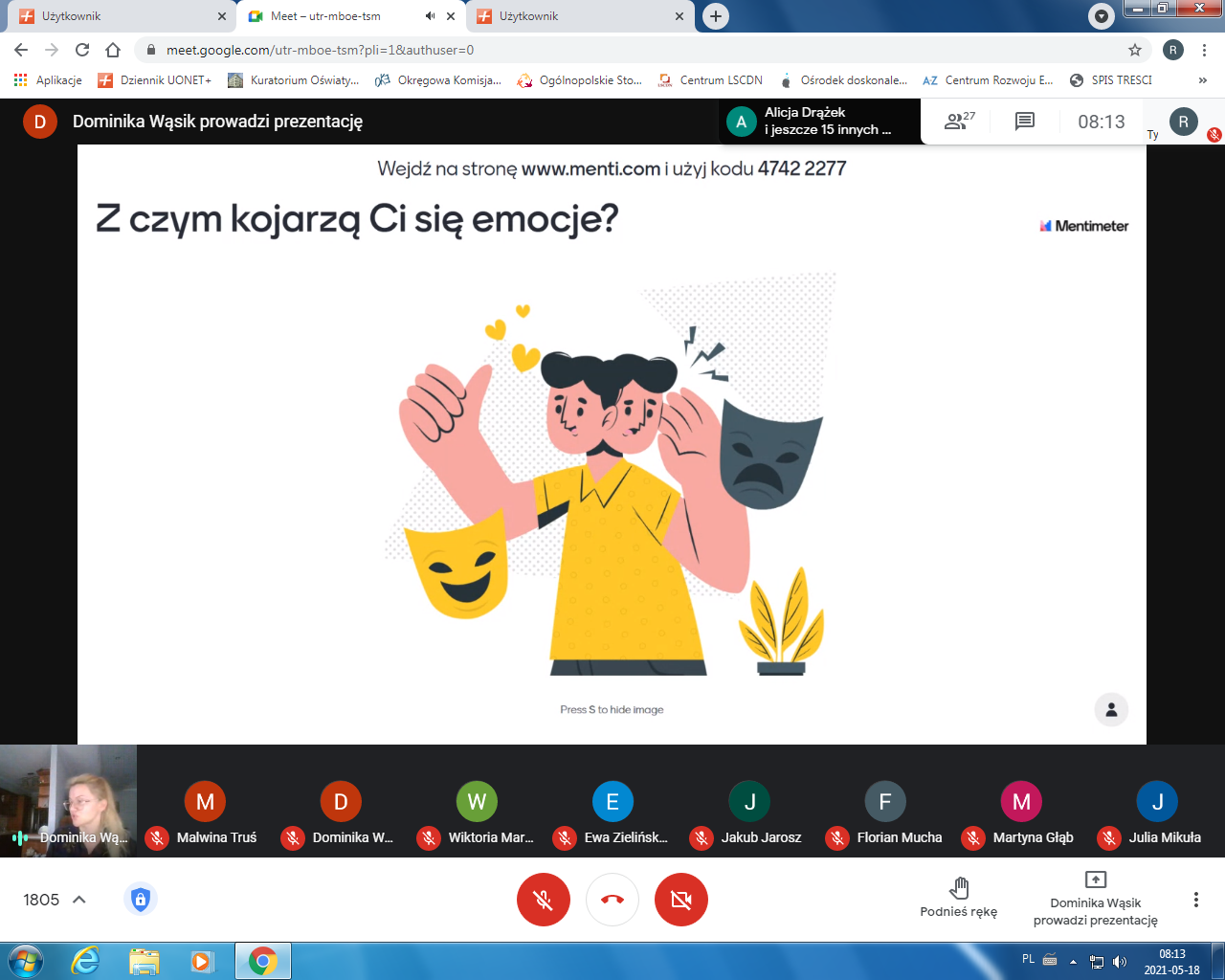Screen dimensions: 1225x980
Task: Show the participants list icon
Action: pos(959,122)
